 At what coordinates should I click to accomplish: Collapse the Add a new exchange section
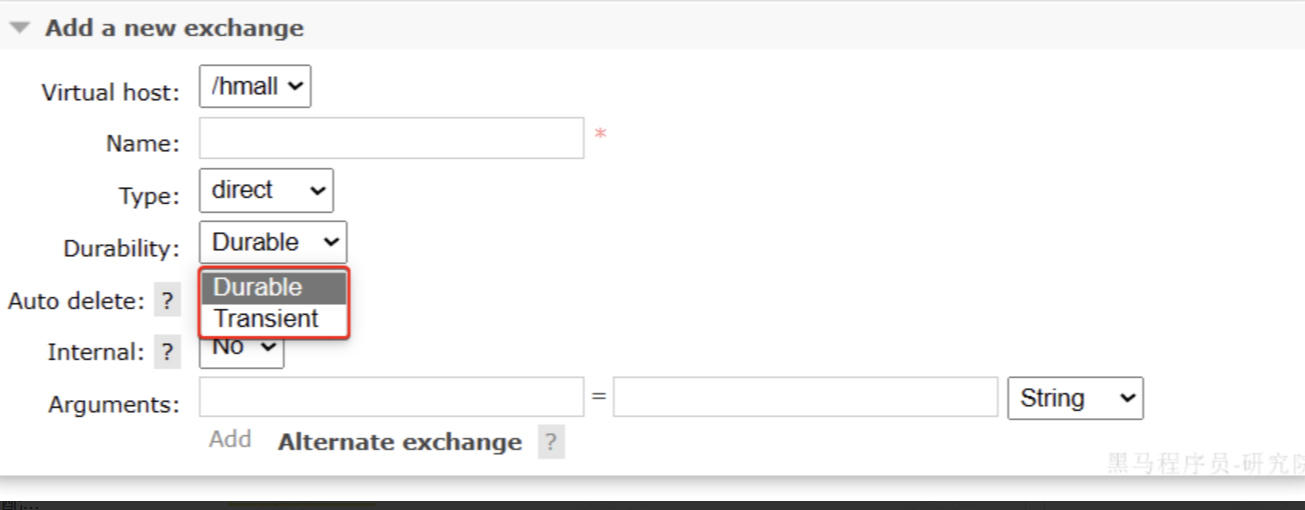(x=20, y=28)
